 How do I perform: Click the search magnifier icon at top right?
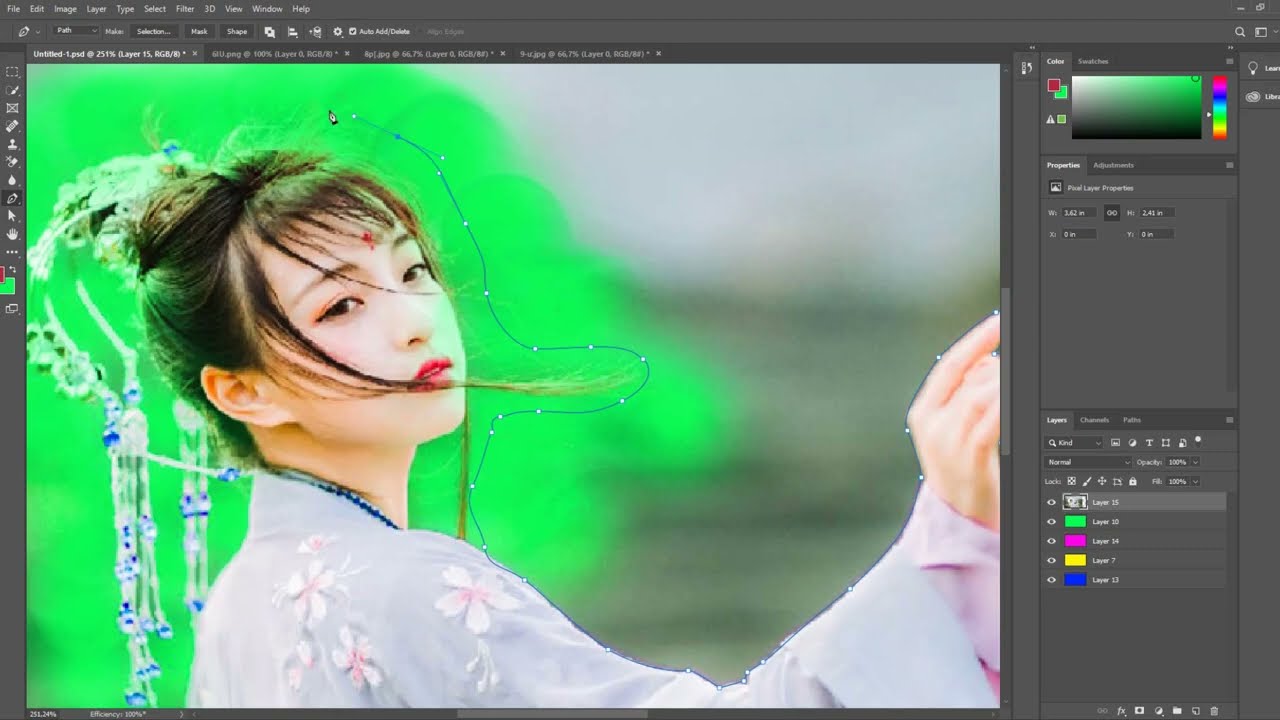click(1240, 32)
